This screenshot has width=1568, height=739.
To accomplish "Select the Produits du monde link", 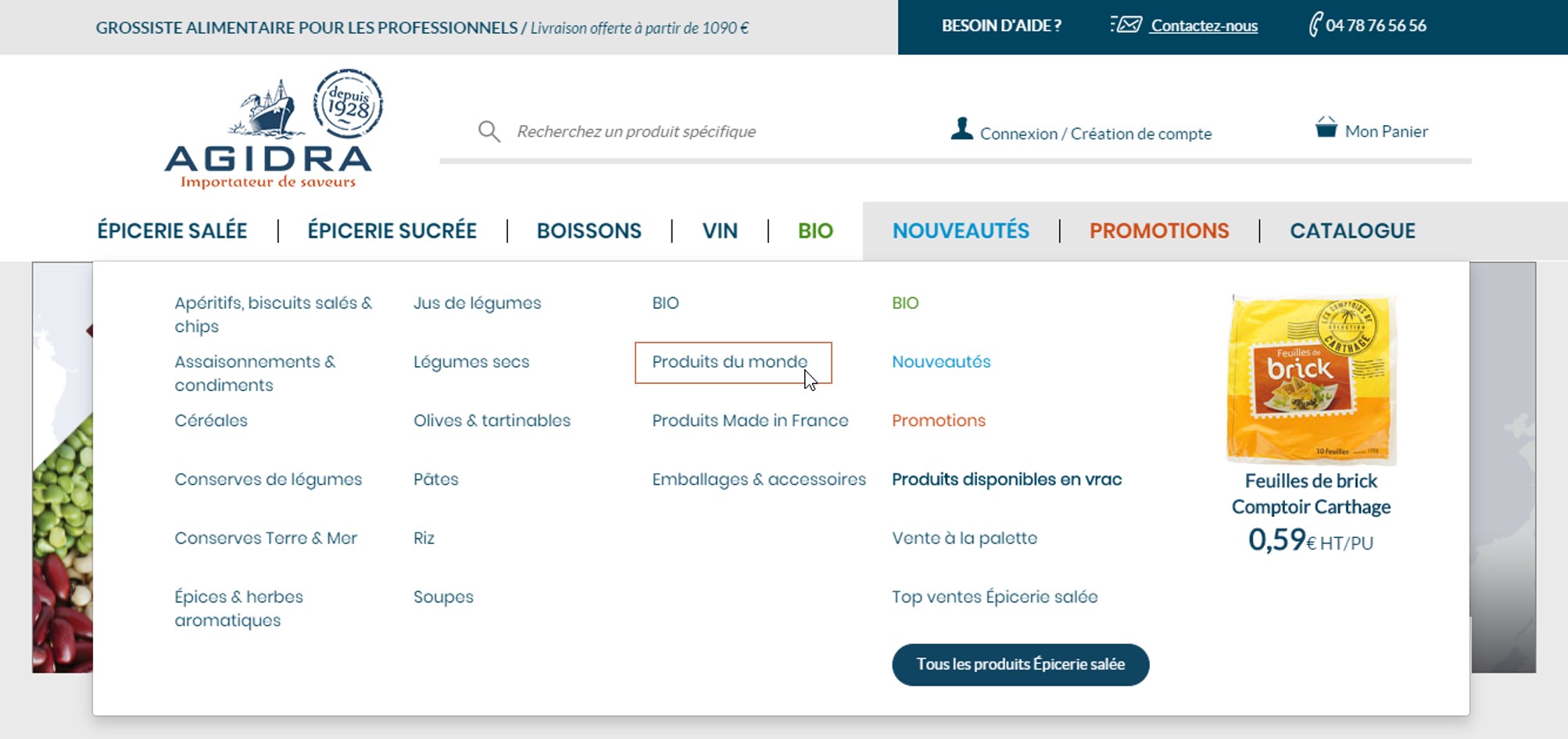I will (729, 362).
